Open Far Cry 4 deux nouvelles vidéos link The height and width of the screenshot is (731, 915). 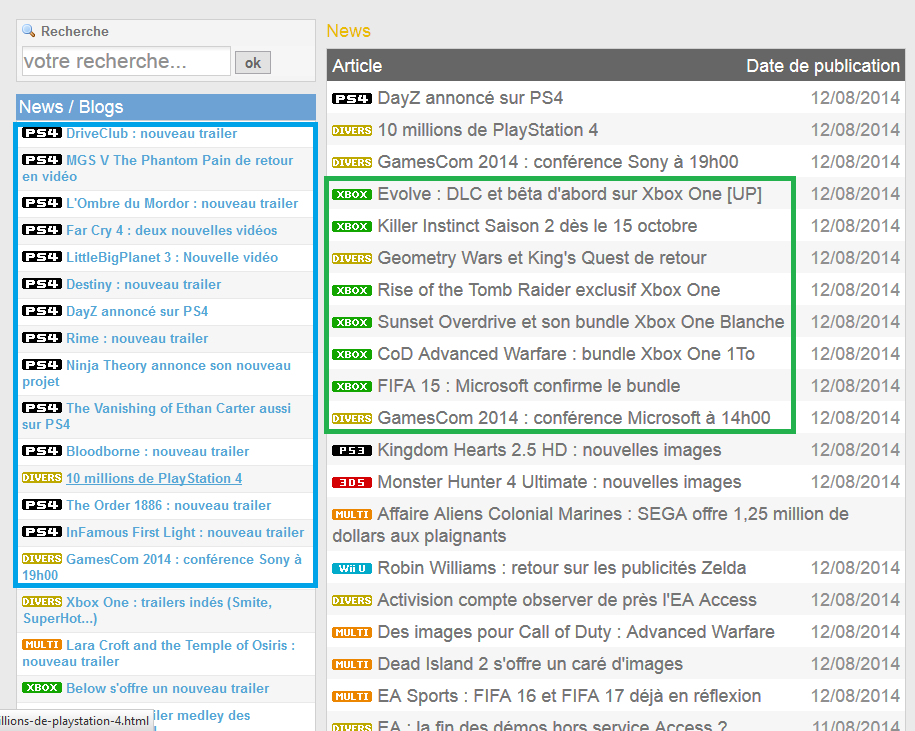pos(172,230)
